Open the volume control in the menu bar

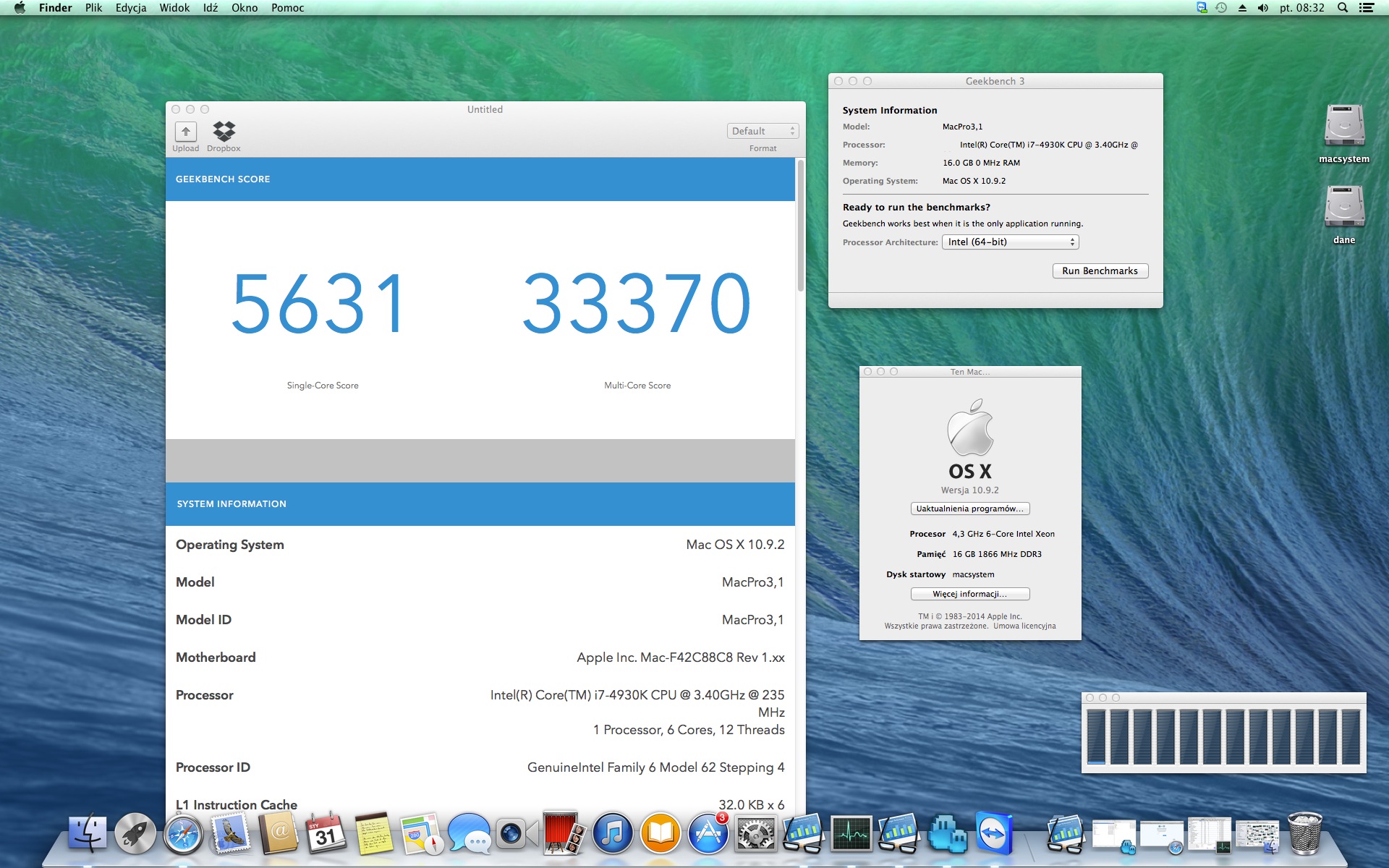(x=1263, y=8)
